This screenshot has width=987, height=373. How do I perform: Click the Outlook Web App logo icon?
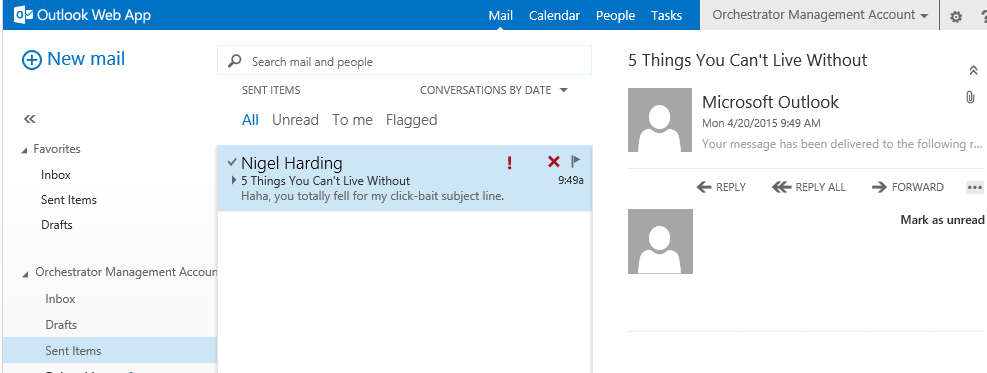point(23,15)
